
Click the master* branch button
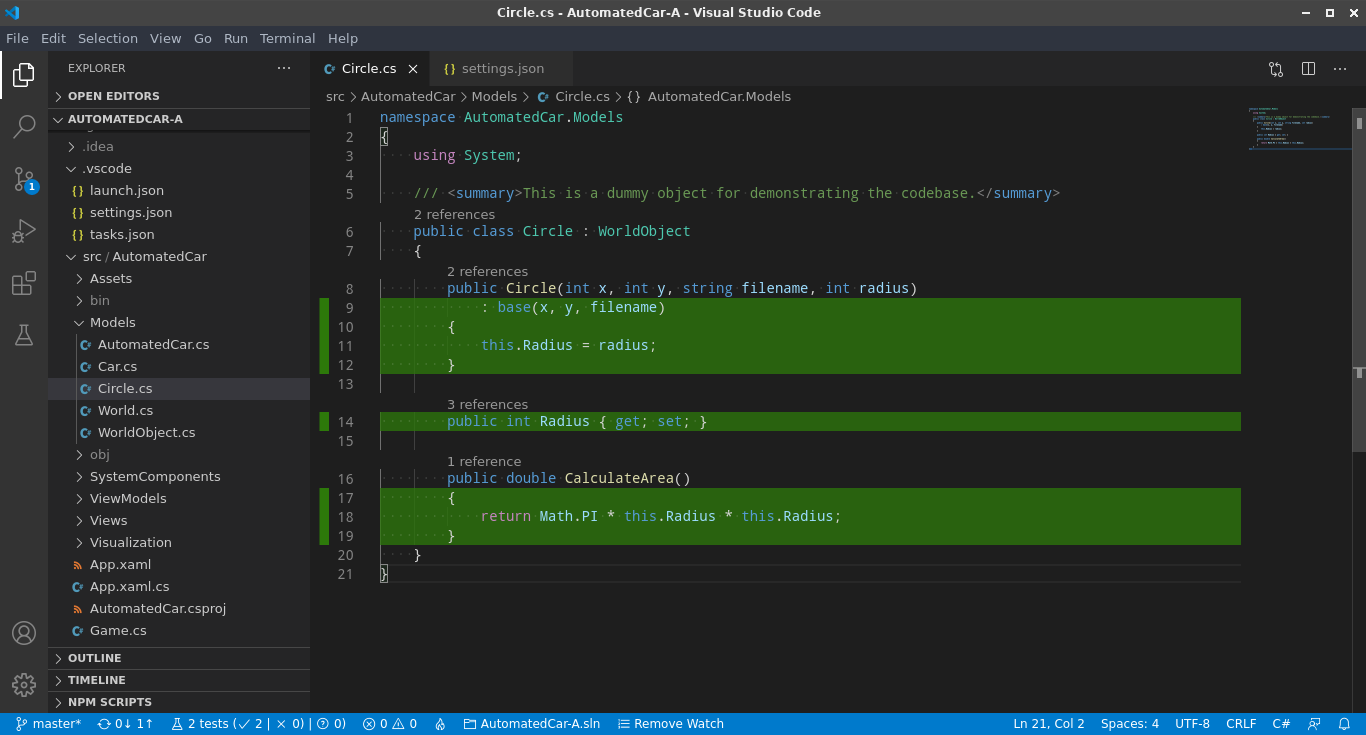pos(48,724)
